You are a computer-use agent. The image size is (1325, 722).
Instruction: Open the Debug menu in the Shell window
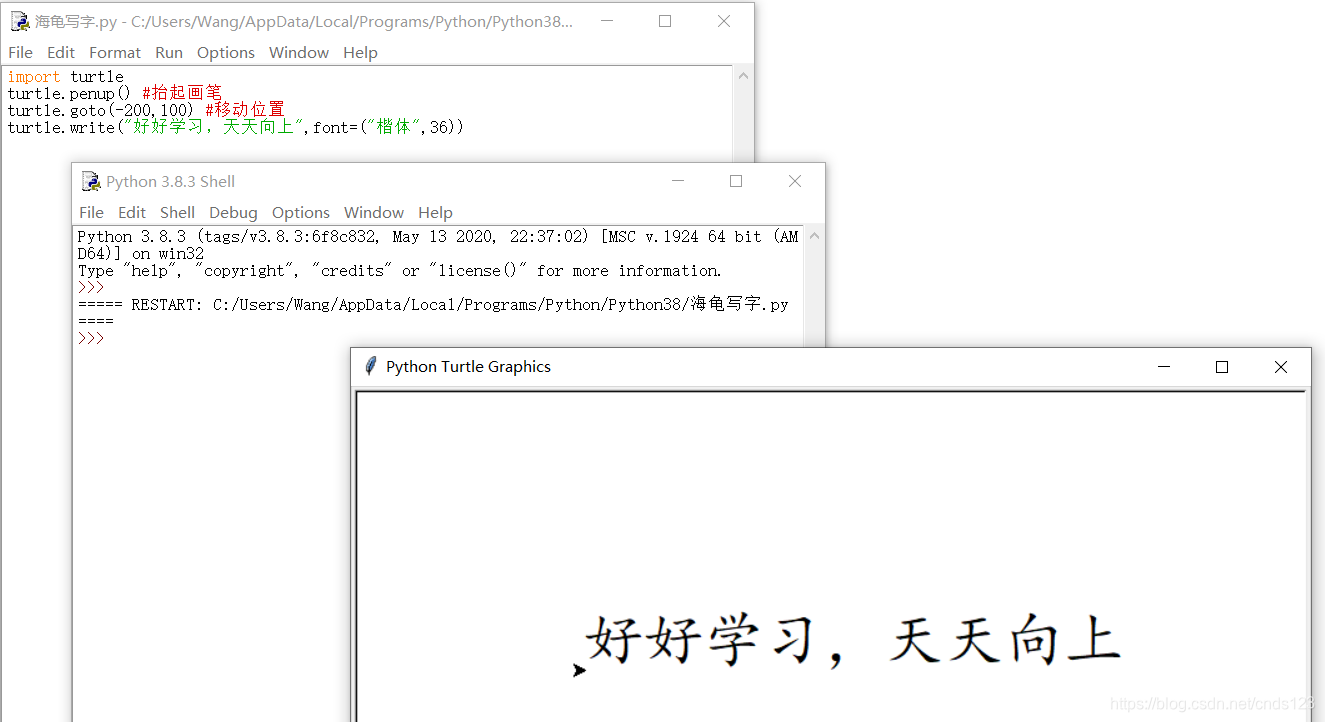click(233, 212)
